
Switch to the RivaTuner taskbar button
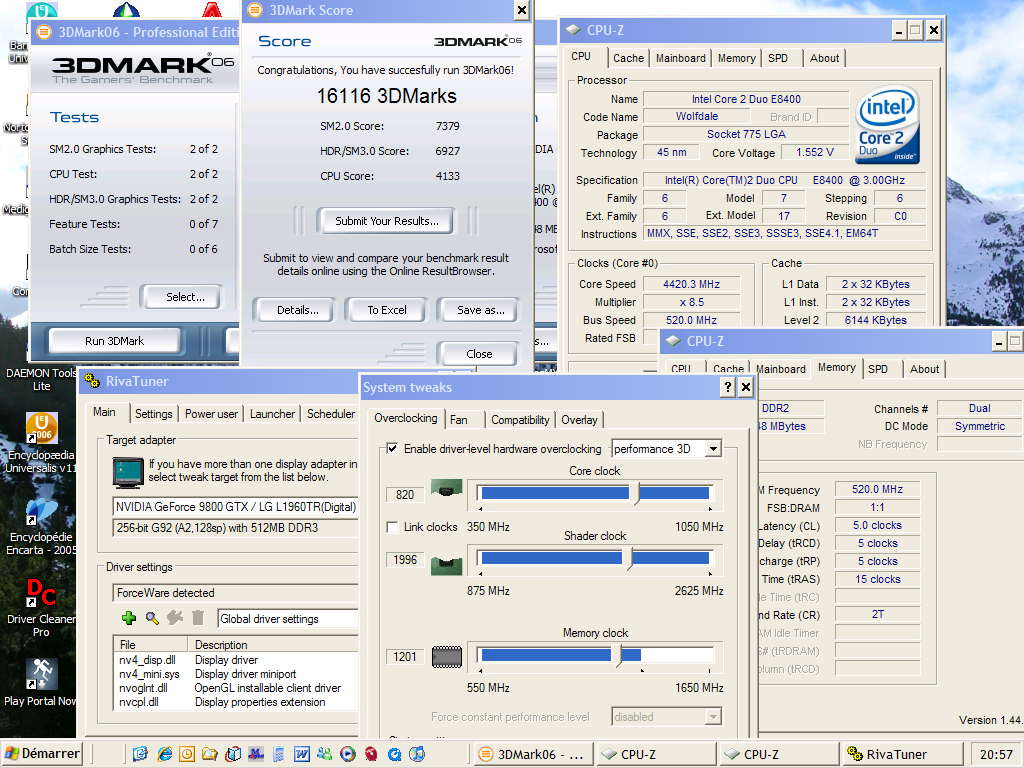pyautogui.click(x=901, y=754)
